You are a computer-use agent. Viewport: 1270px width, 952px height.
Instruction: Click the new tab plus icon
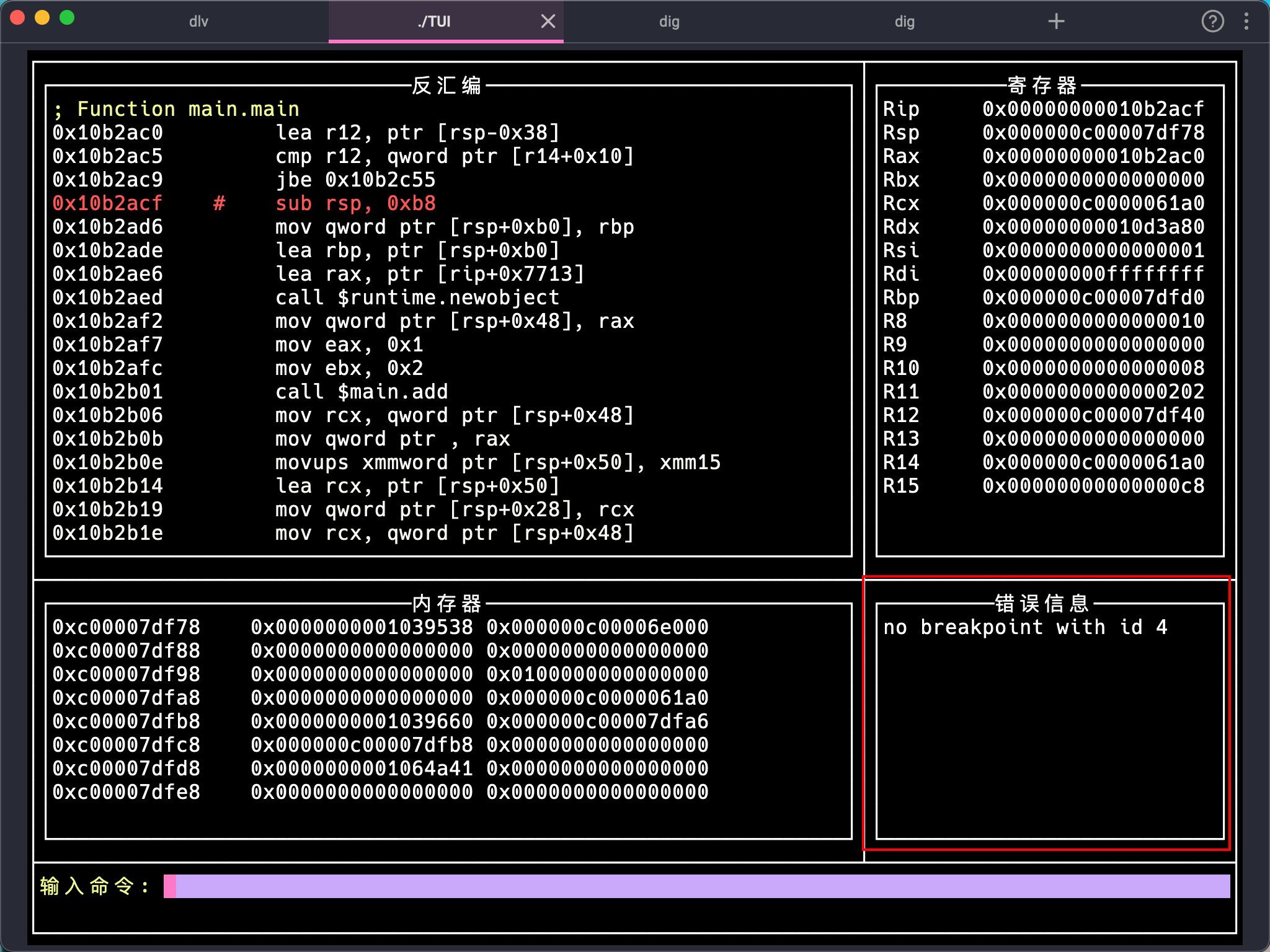pos(1056,22)
